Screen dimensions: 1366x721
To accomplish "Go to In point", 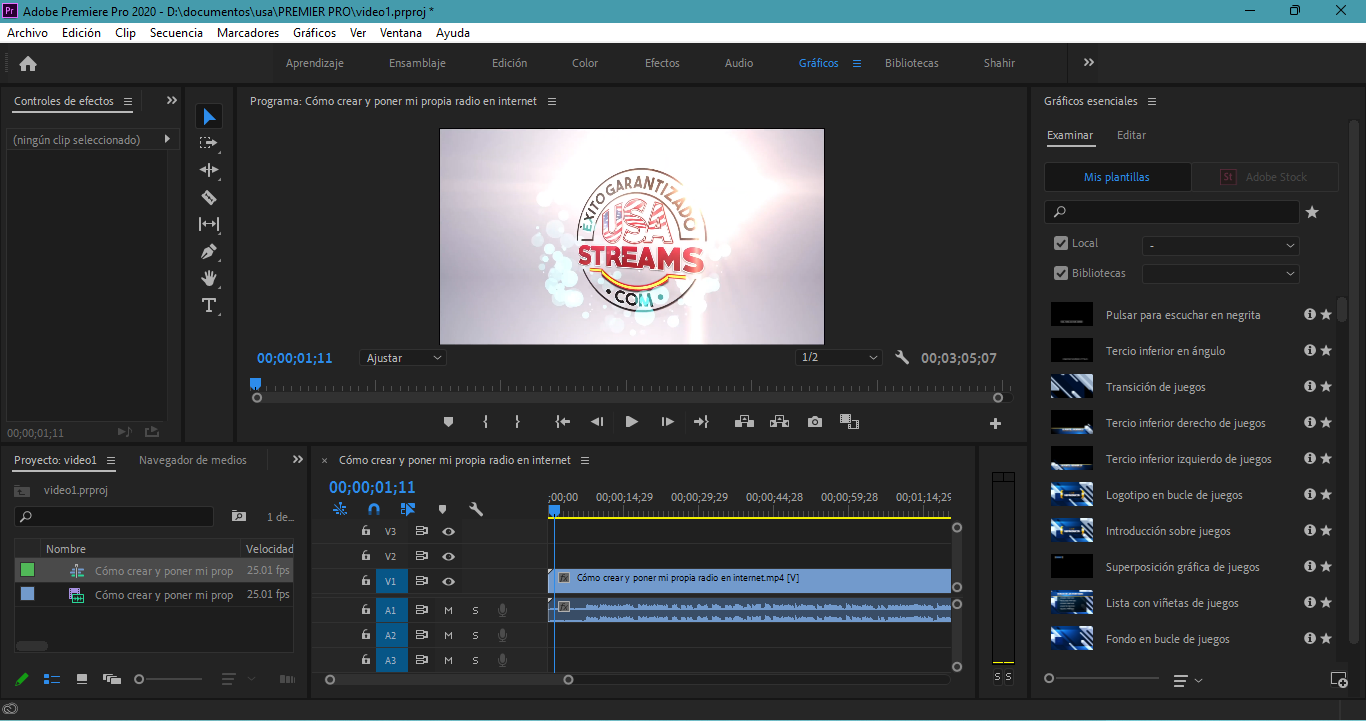I will tap(563, 422).
